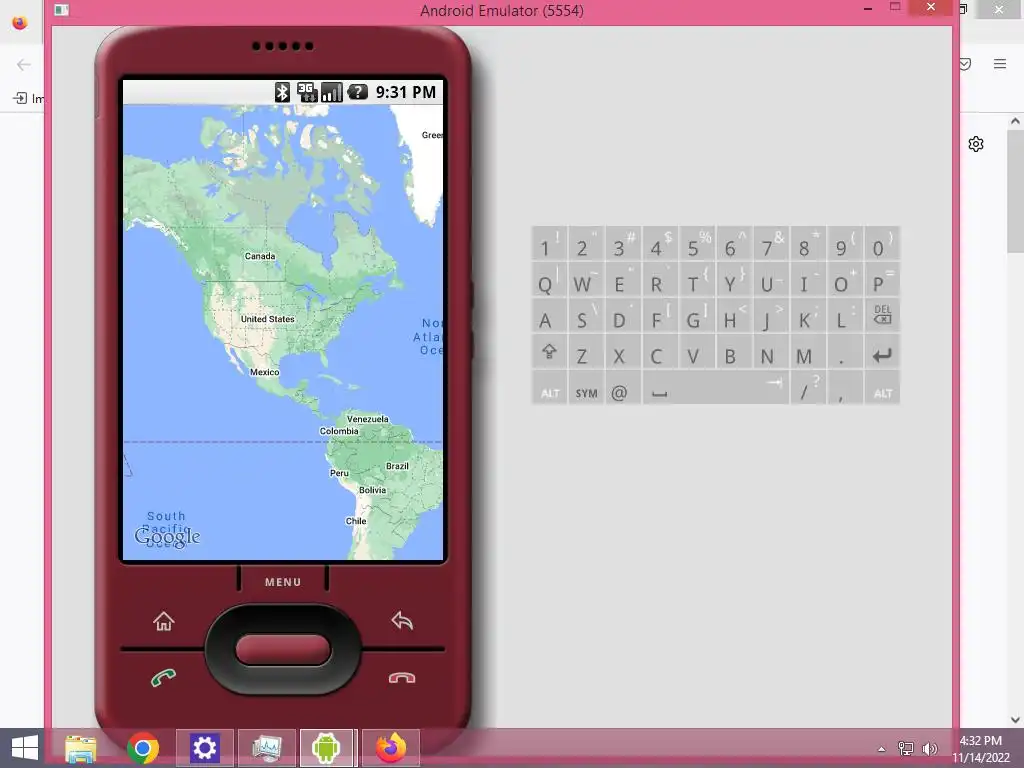The image size is (1024, 768).
Task: Click the Q key on keyboard
Action: click(x=549, y=281)
